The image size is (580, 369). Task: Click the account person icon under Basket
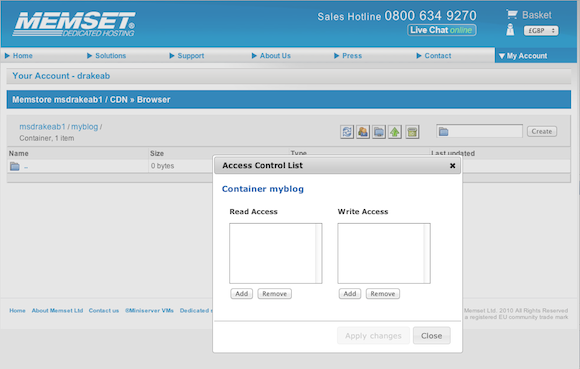point(510,30)
